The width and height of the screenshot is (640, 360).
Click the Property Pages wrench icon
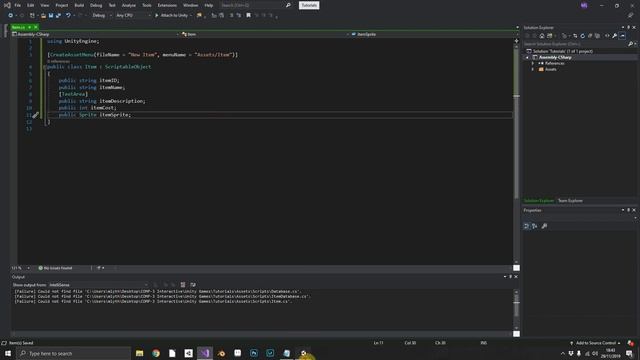point(544,226)
